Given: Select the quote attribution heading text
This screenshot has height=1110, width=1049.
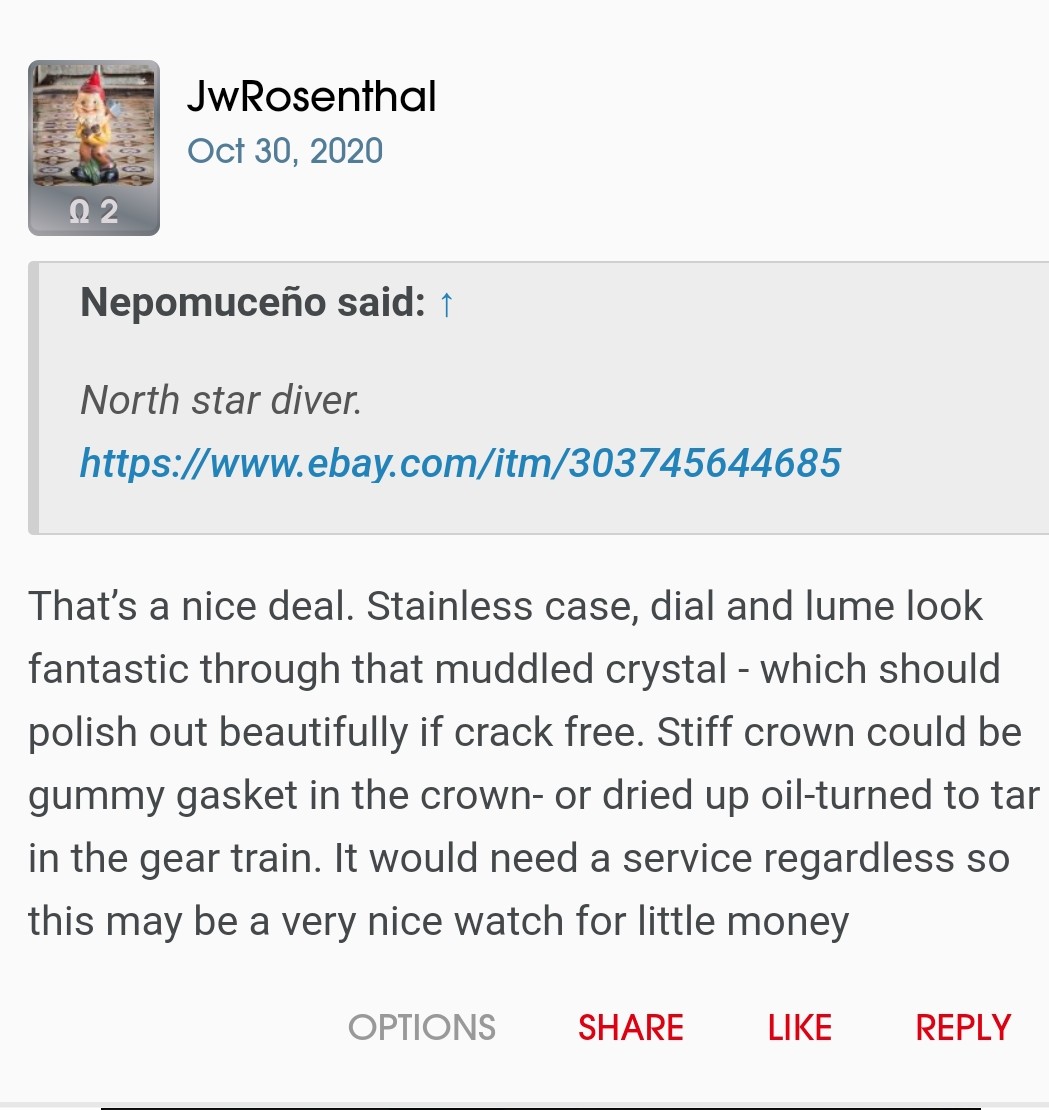Looking at the screenshot, I should point(246,301).
